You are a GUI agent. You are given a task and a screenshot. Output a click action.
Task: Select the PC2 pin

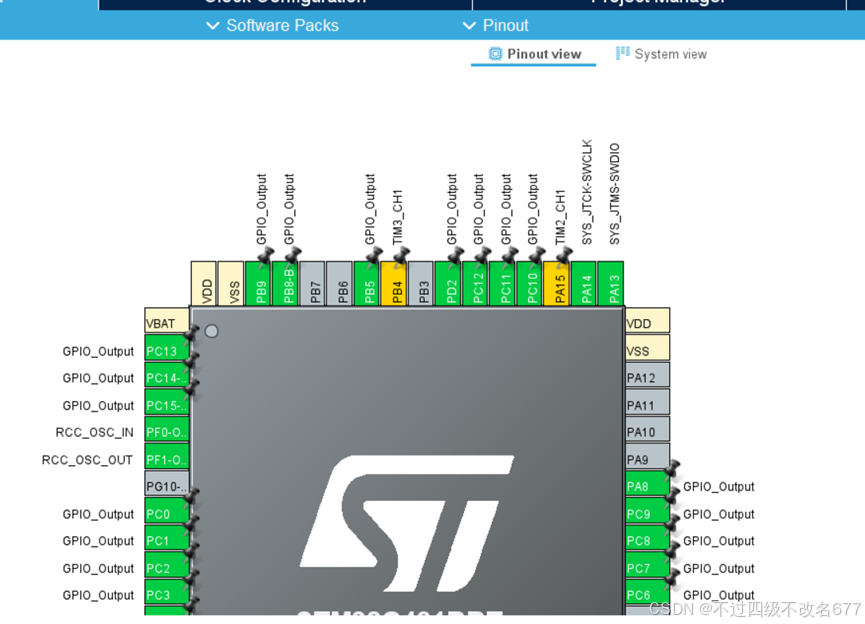tap(167, 565)
